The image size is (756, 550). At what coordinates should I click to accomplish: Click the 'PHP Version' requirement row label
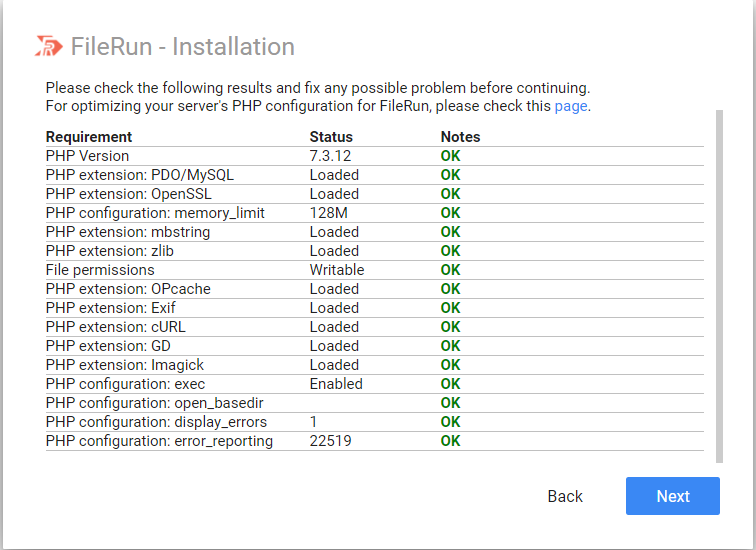[x=87, y=156]
